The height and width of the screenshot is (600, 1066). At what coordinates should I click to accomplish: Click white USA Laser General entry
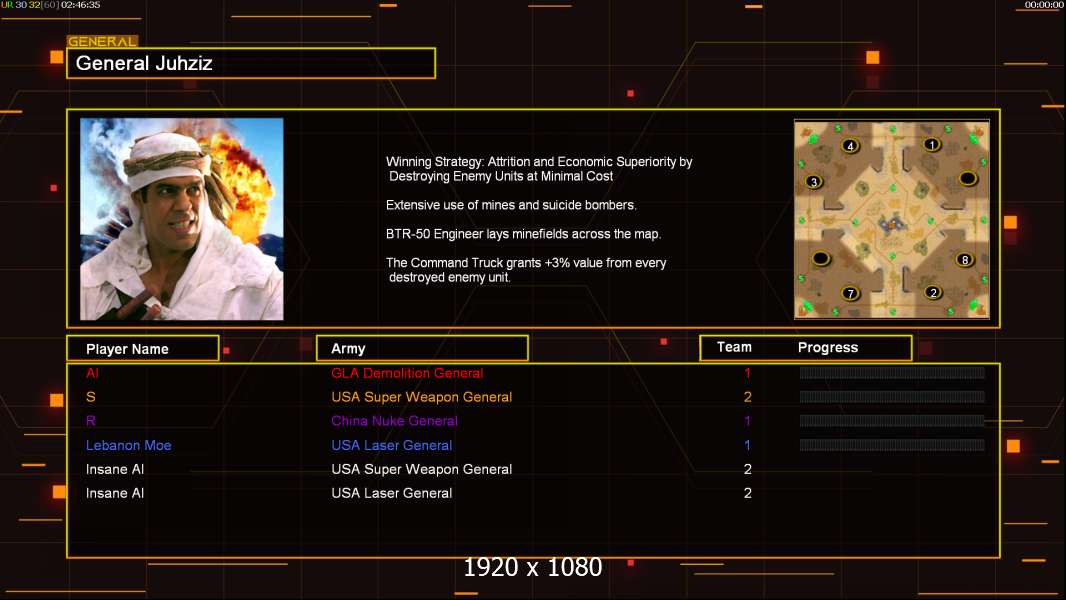tap(392, 493)
